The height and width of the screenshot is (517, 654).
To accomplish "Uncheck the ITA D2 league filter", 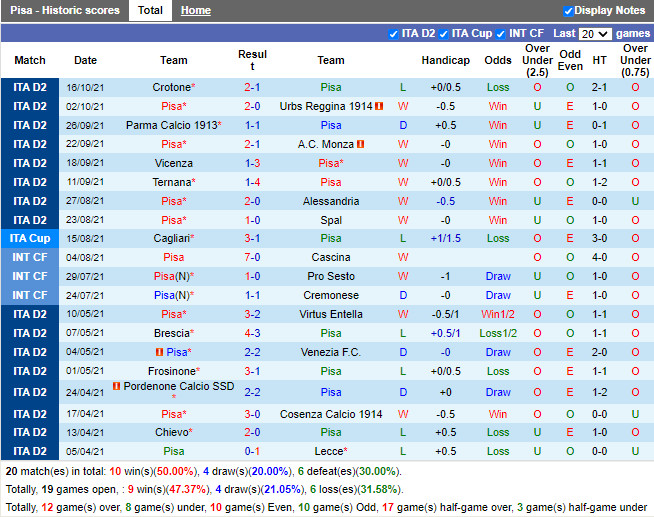I will click(x=393, y=34).
